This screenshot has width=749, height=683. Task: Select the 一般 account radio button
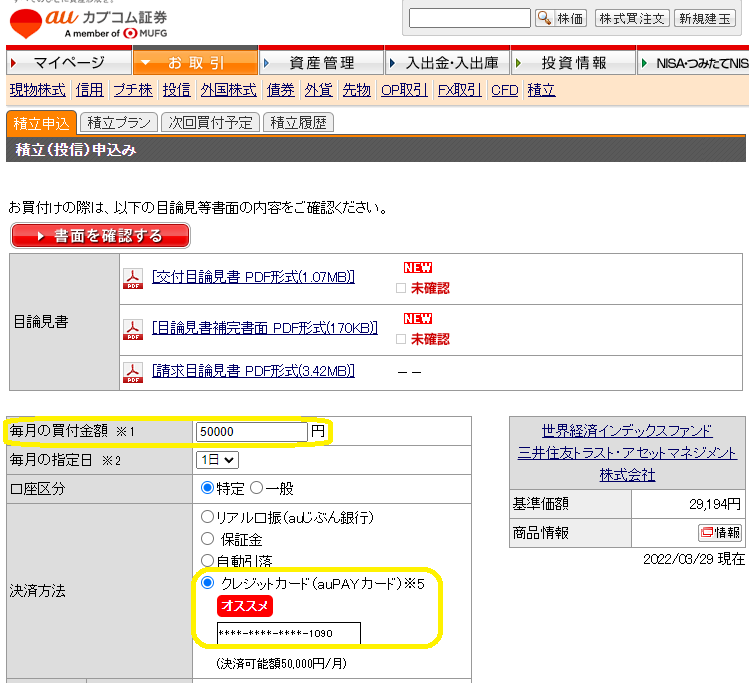point(256,488)
